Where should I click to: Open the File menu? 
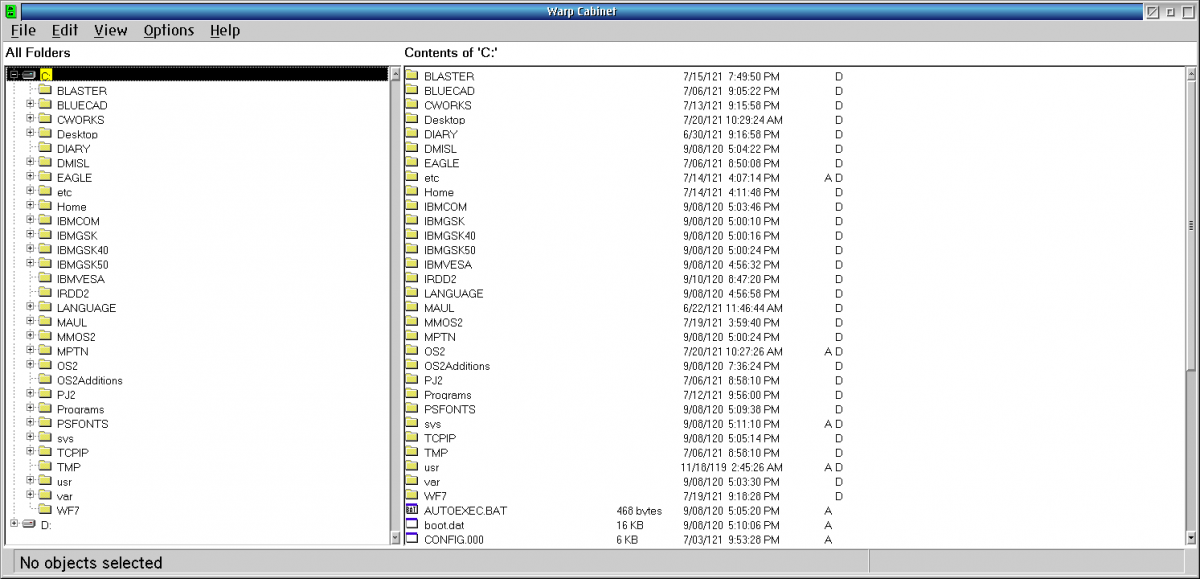tap(22, 30)
